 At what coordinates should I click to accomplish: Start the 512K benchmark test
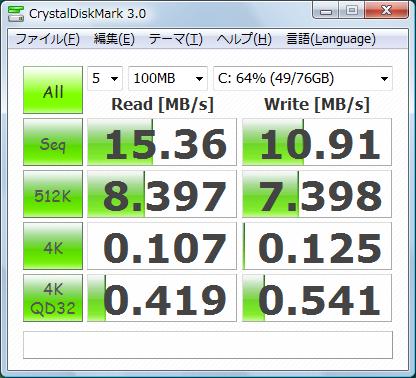pyautogui.click(x=53, y=194)
